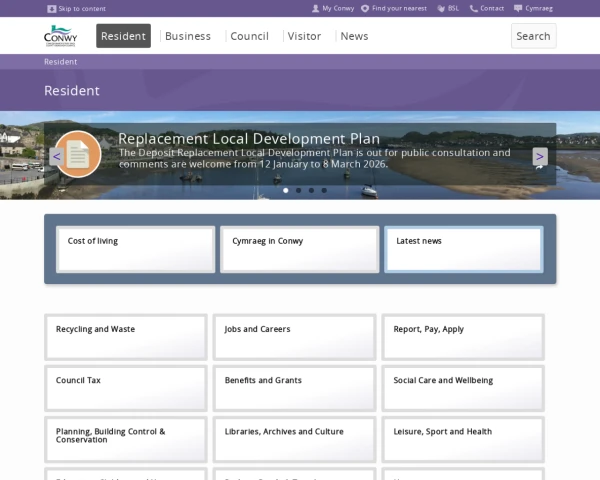Open the Business navigation tab

[188, 36]
